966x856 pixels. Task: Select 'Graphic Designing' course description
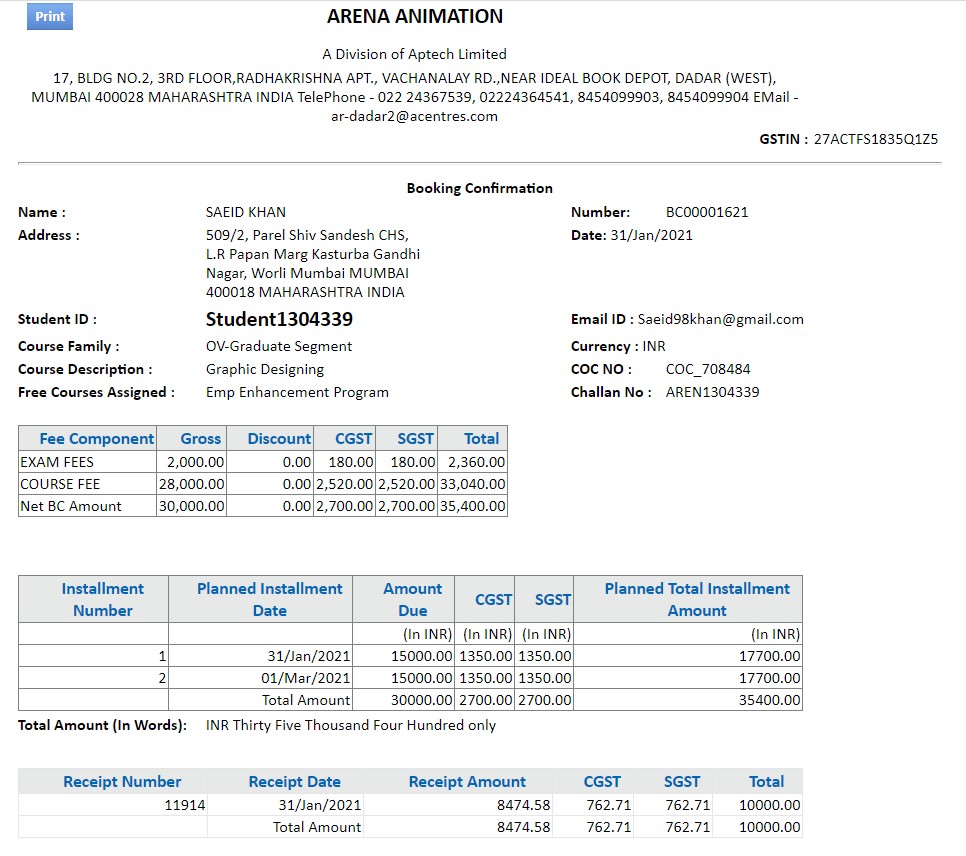pos(265,369)
